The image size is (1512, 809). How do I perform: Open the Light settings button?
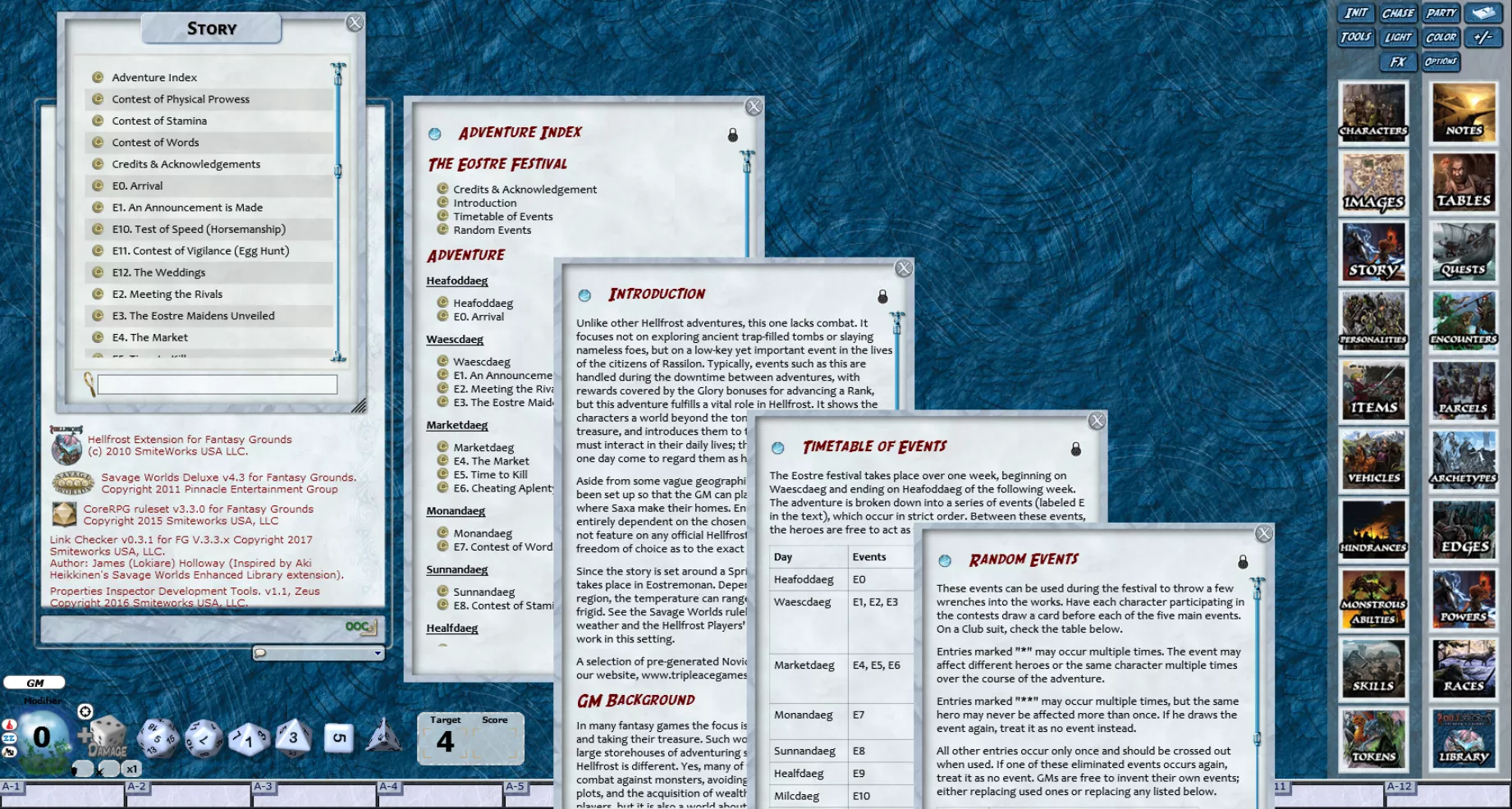1398,37
